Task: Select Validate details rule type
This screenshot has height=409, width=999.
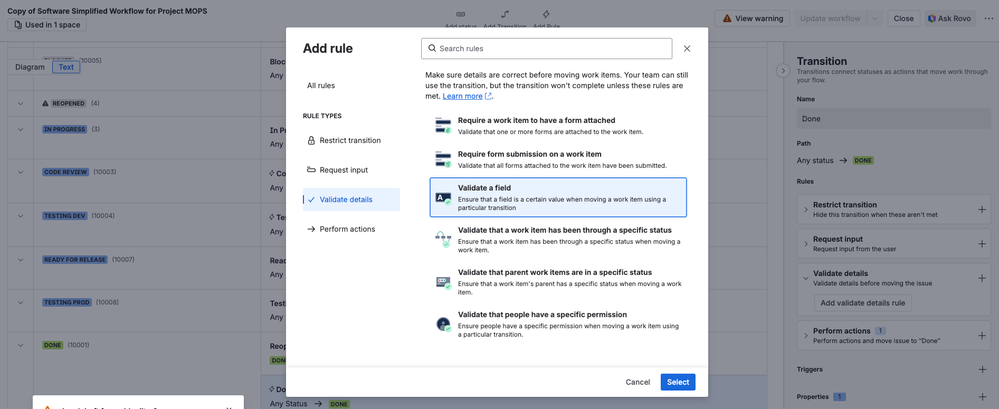Action: (x=351, y=199)
